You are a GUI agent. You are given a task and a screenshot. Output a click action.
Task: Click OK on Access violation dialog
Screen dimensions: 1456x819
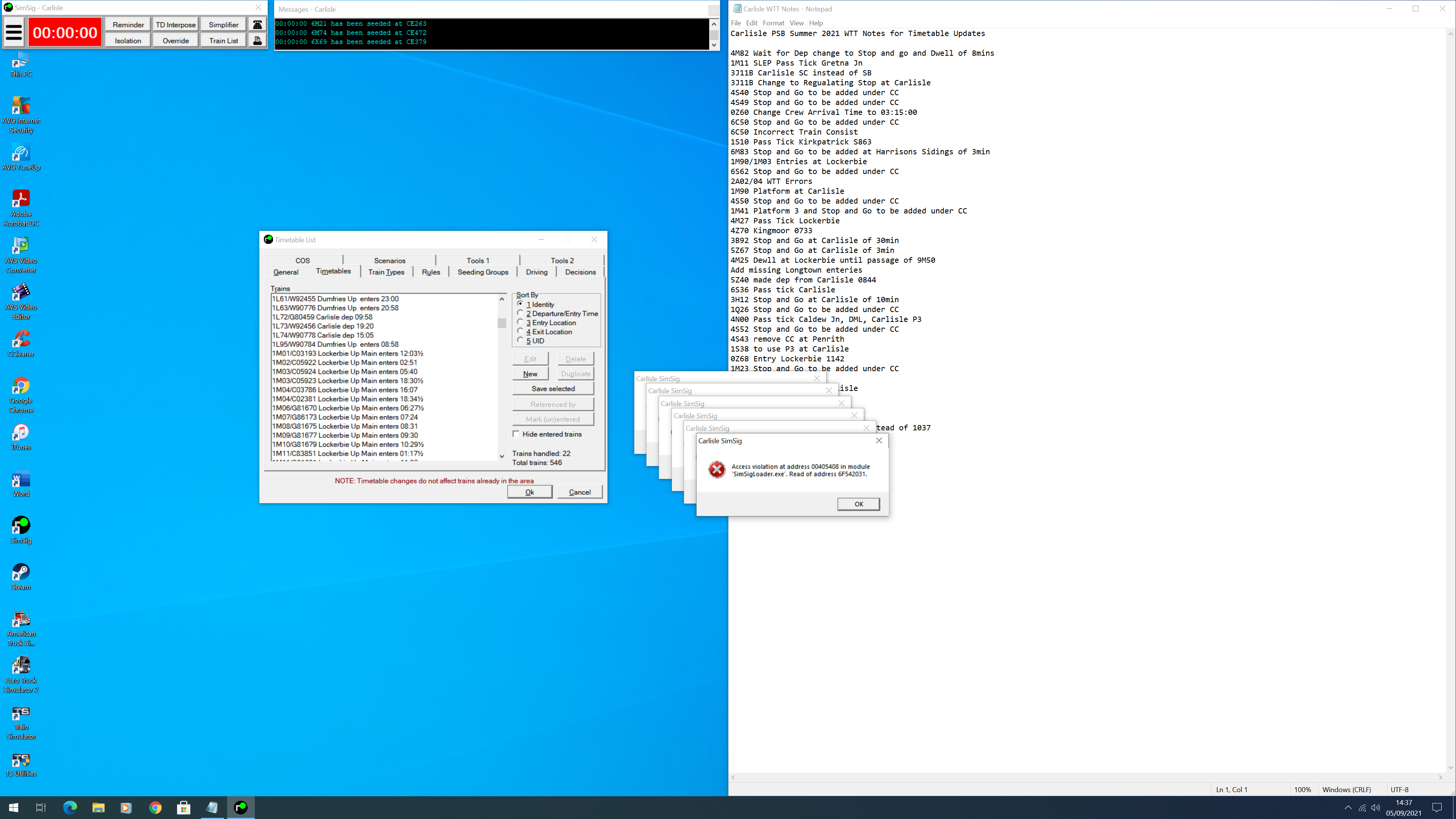coord(858,504)
